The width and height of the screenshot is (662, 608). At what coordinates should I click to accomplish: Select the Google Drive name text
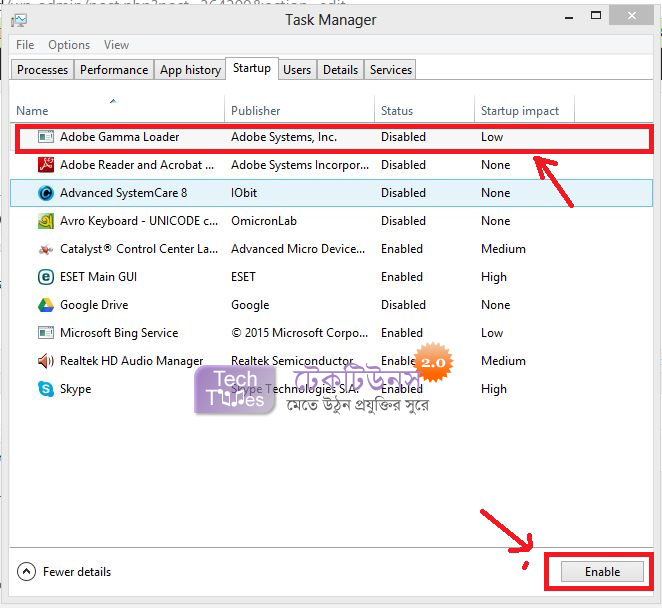click(94, 305)
